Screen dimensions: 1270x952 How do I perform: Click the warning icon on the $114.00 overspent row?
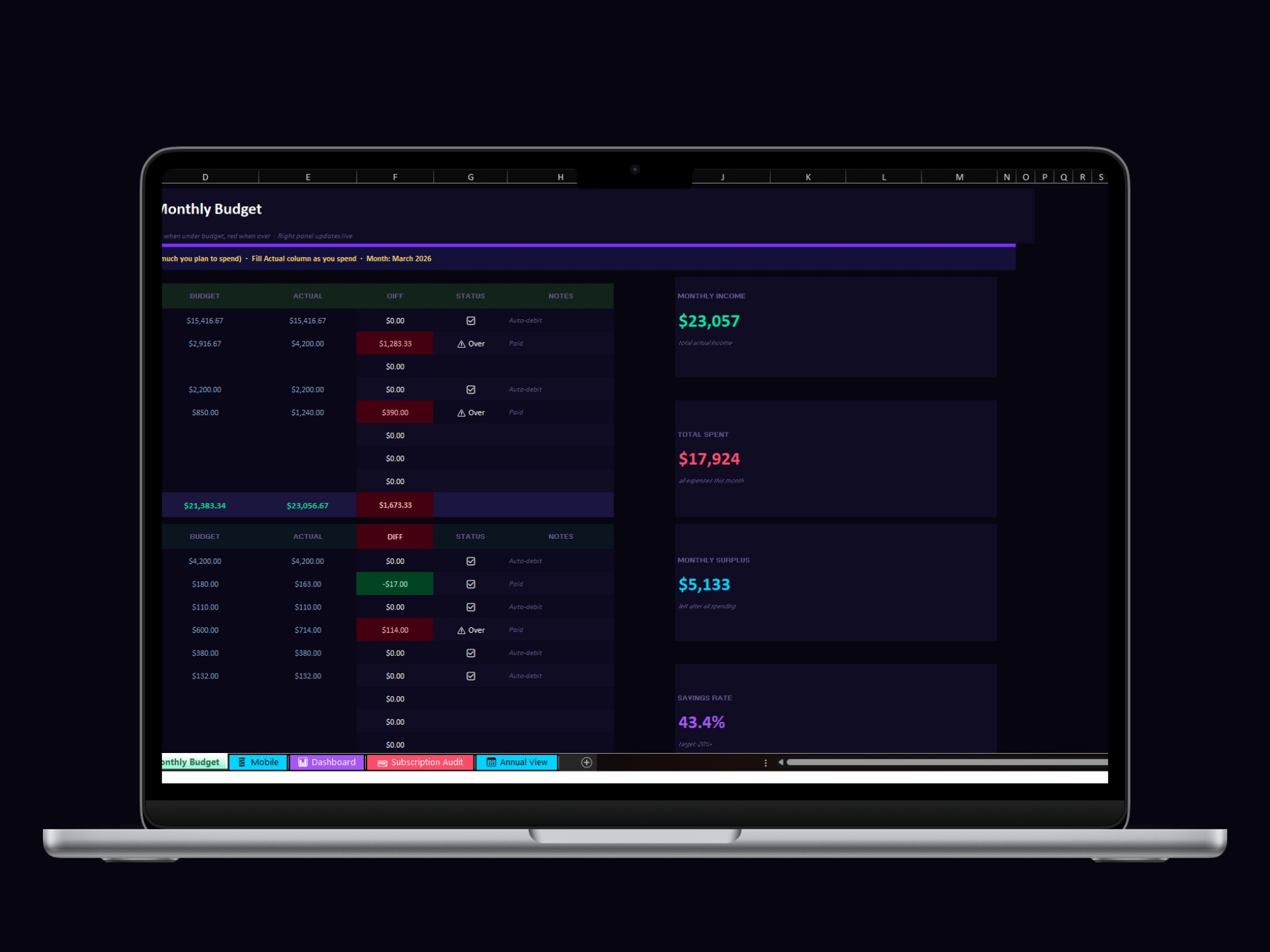pyautogui.click(x=461, y=629)
